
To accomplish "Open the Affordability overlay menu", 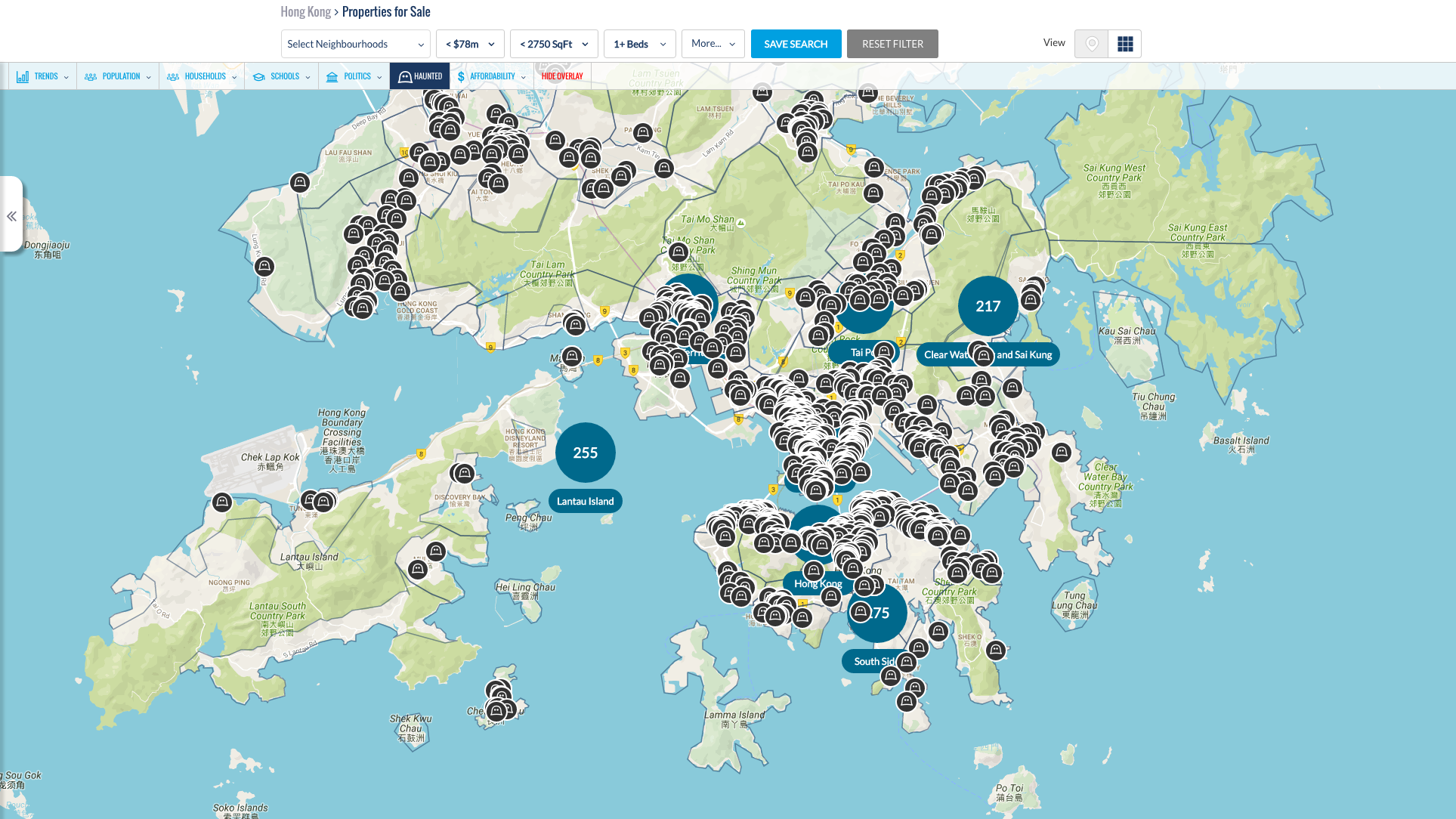I will (492, 76).
